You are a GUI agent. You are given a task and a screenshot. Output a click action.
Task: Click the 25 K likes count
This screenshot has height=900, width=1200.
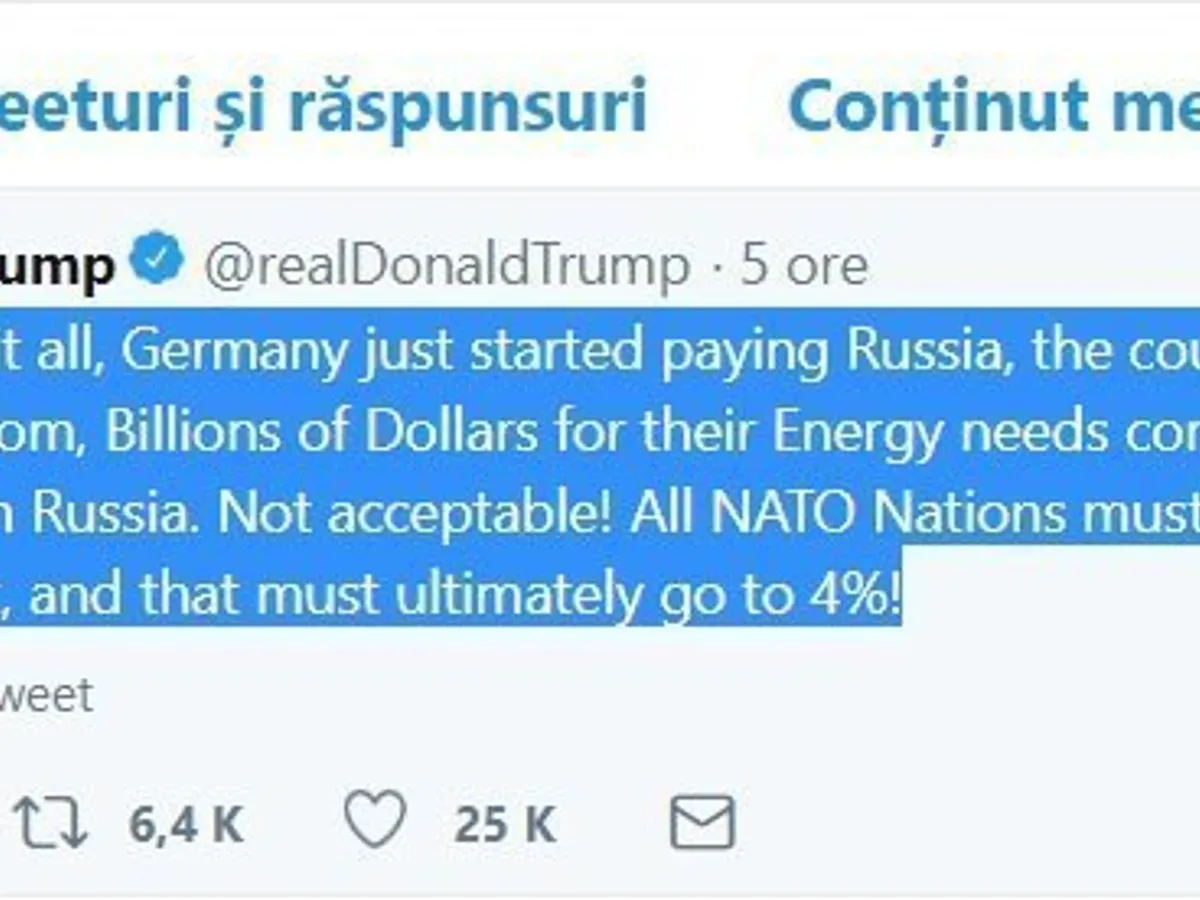click(505, 825)
